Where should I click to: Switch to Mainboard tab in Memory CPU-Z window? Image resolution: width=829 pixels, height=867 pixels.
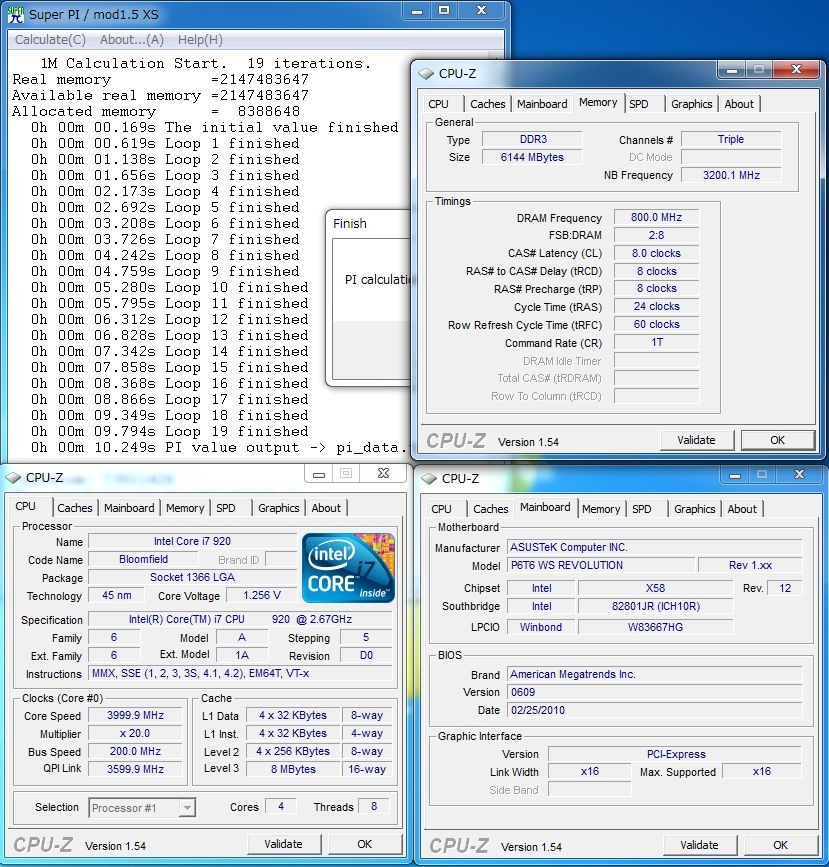tap(542, 104)
